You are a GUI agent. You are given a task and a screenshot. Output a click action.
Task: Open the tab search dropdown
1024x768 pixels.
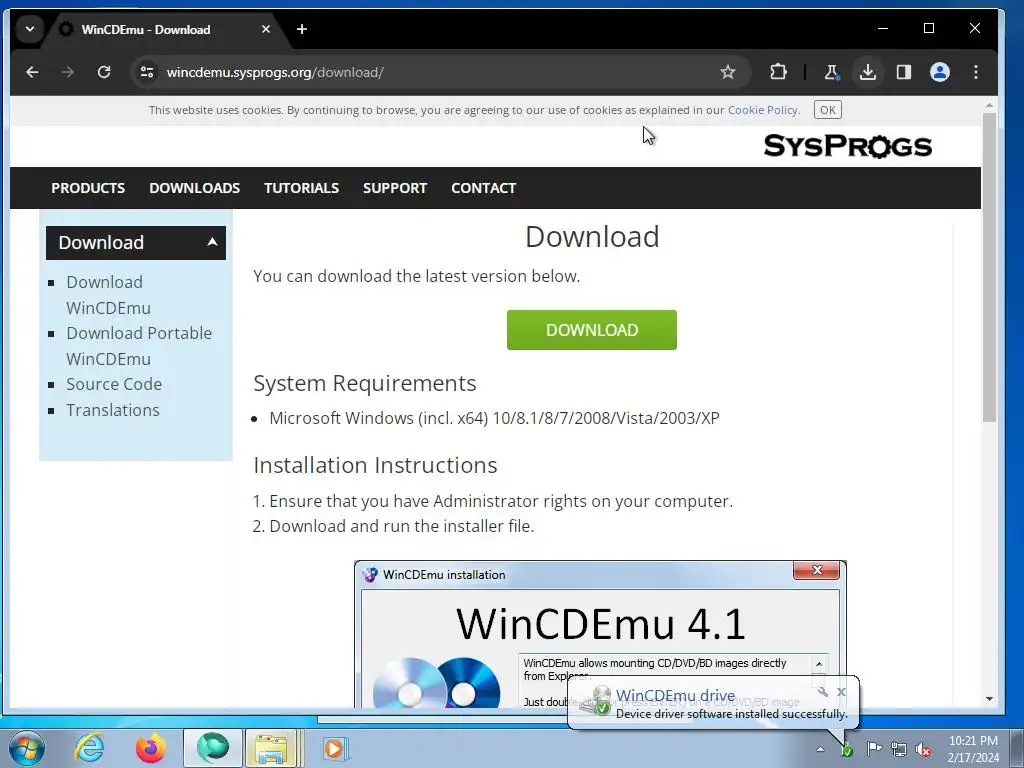pyautogui.click(x=29, y=29)
